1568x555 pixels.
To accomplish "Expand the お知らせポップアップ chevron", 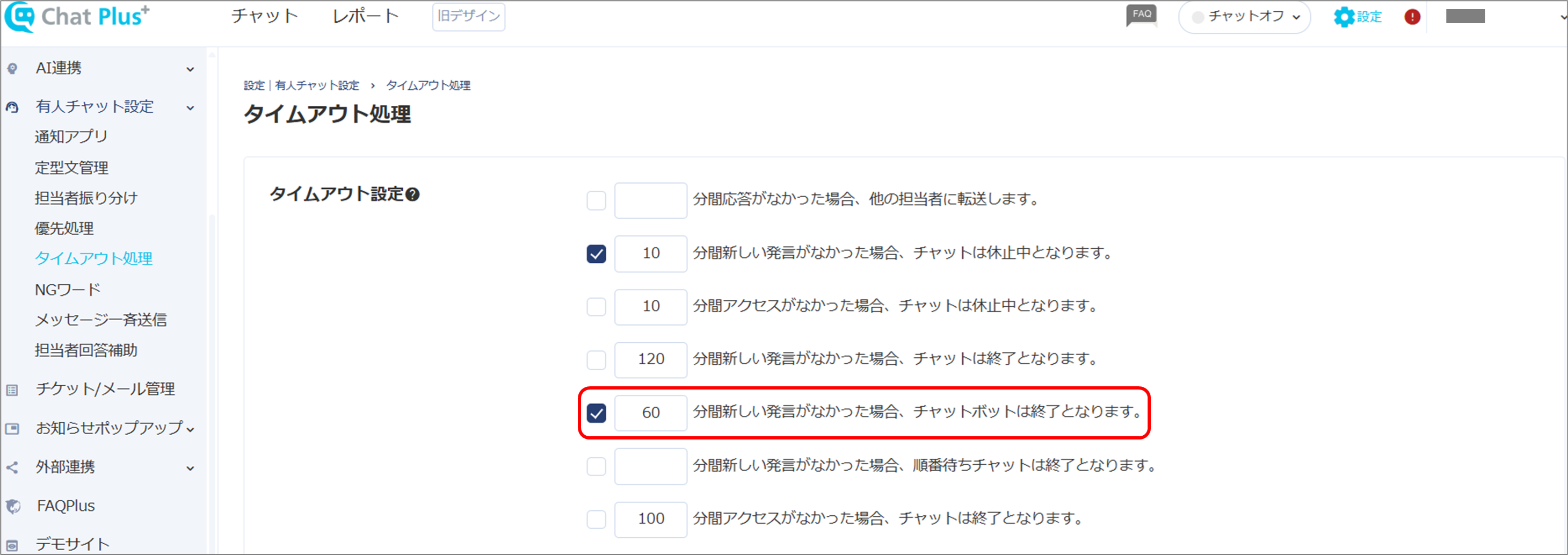I will [x=191, y=429].
